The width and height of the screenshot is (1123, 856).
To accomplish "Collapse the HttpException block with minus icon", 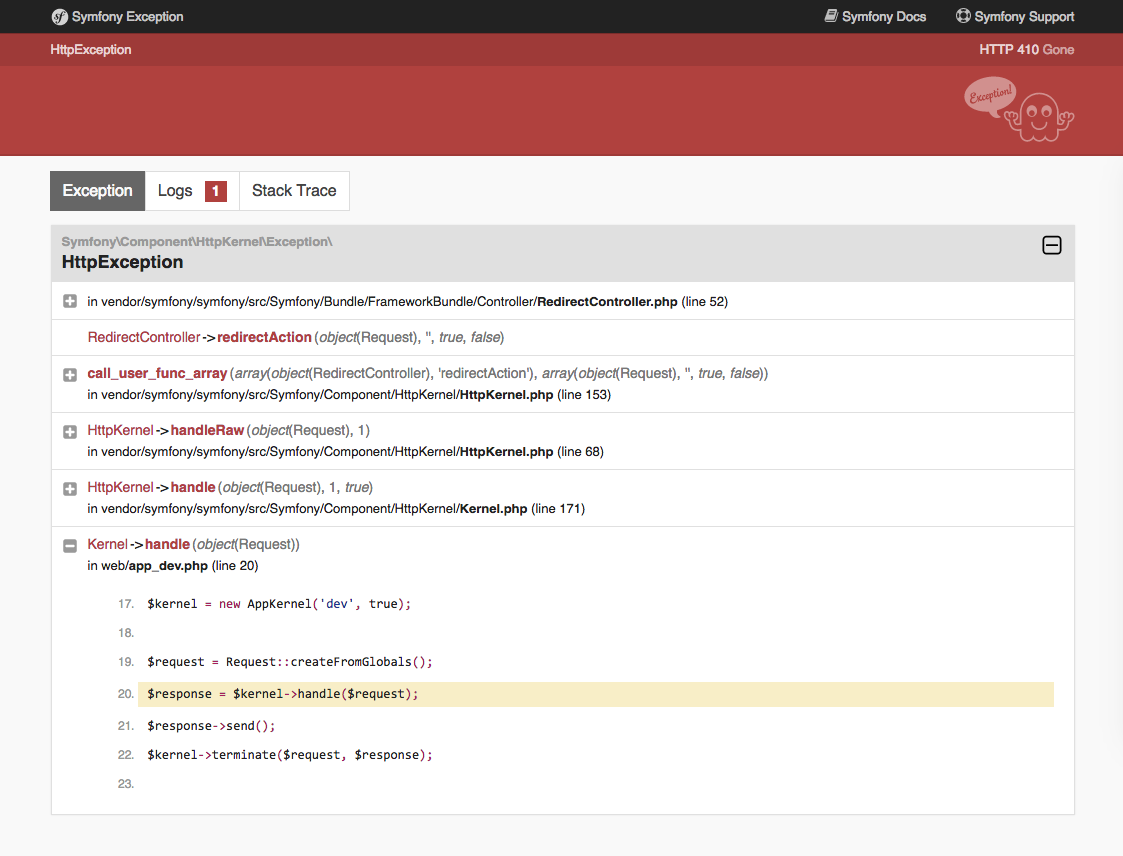I will point(1051,246).
